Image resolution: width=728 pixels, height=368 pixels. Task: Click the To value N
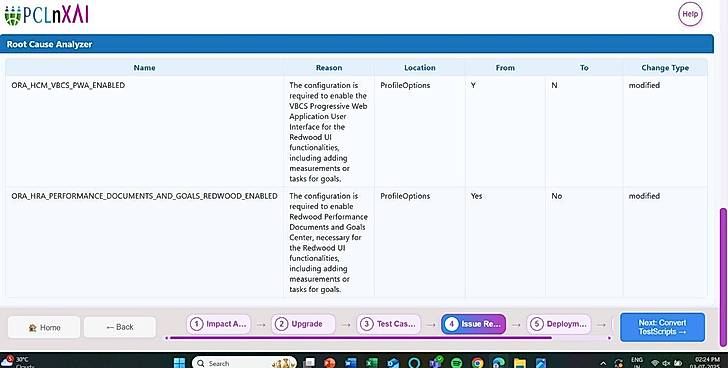tap(554, 85)
